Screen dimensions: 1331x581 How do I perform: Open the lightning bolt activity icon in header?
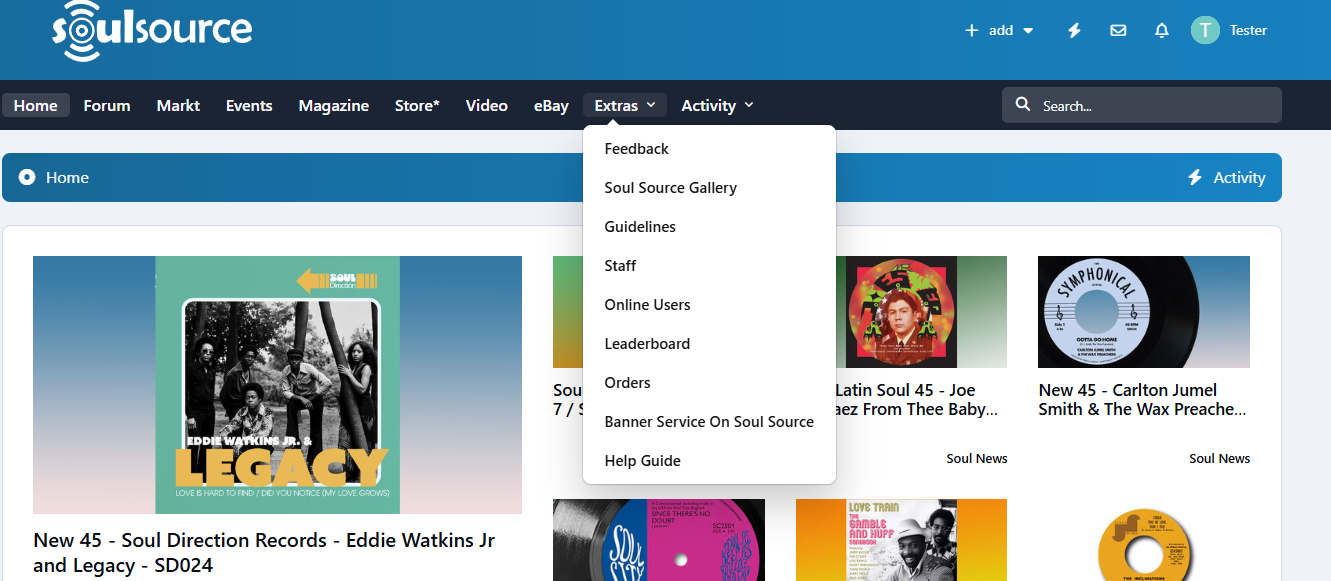[1074, 30]
